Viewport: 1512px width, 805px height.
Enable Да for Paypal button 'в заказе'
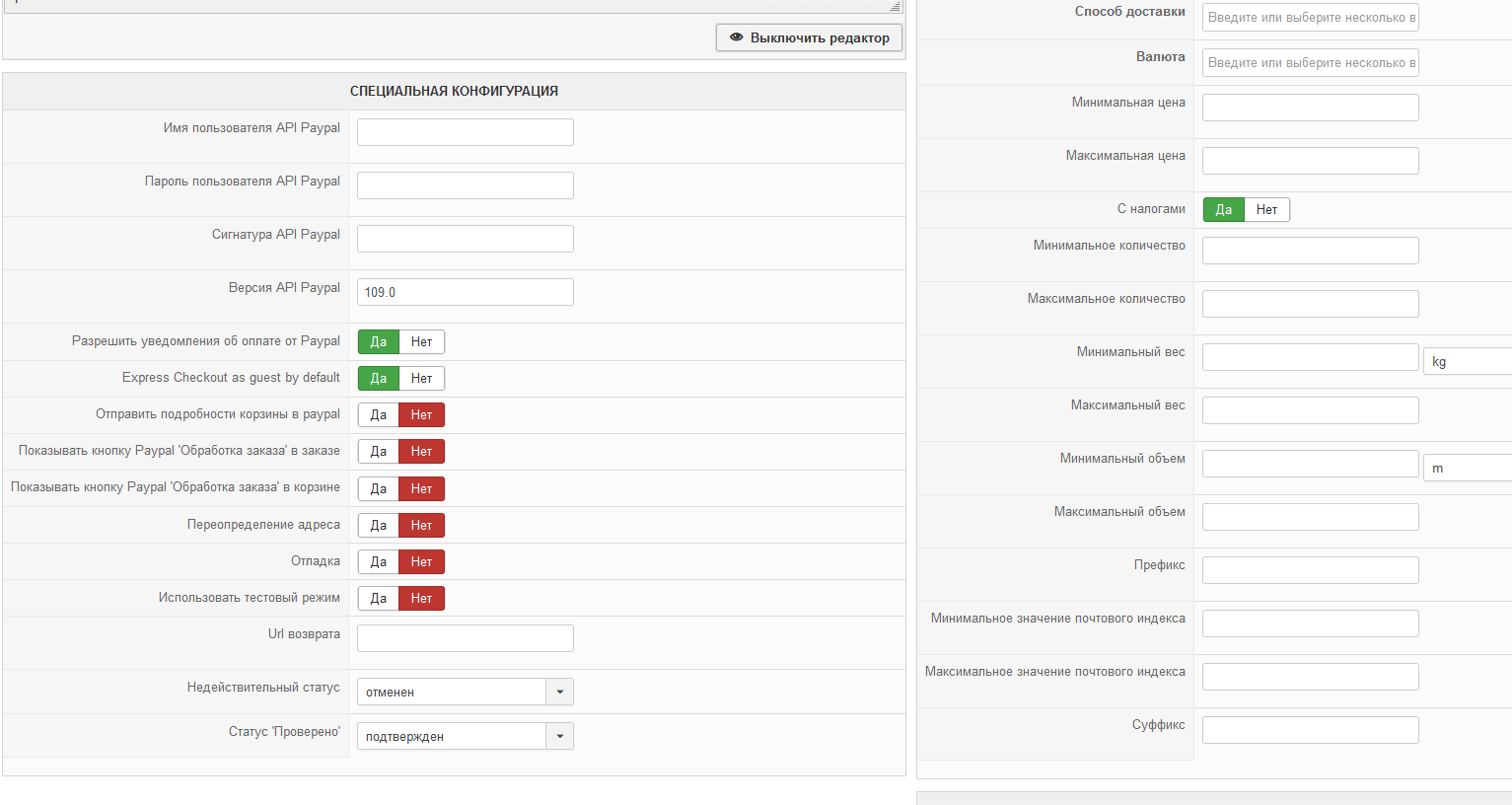click(x=379, y=451)
